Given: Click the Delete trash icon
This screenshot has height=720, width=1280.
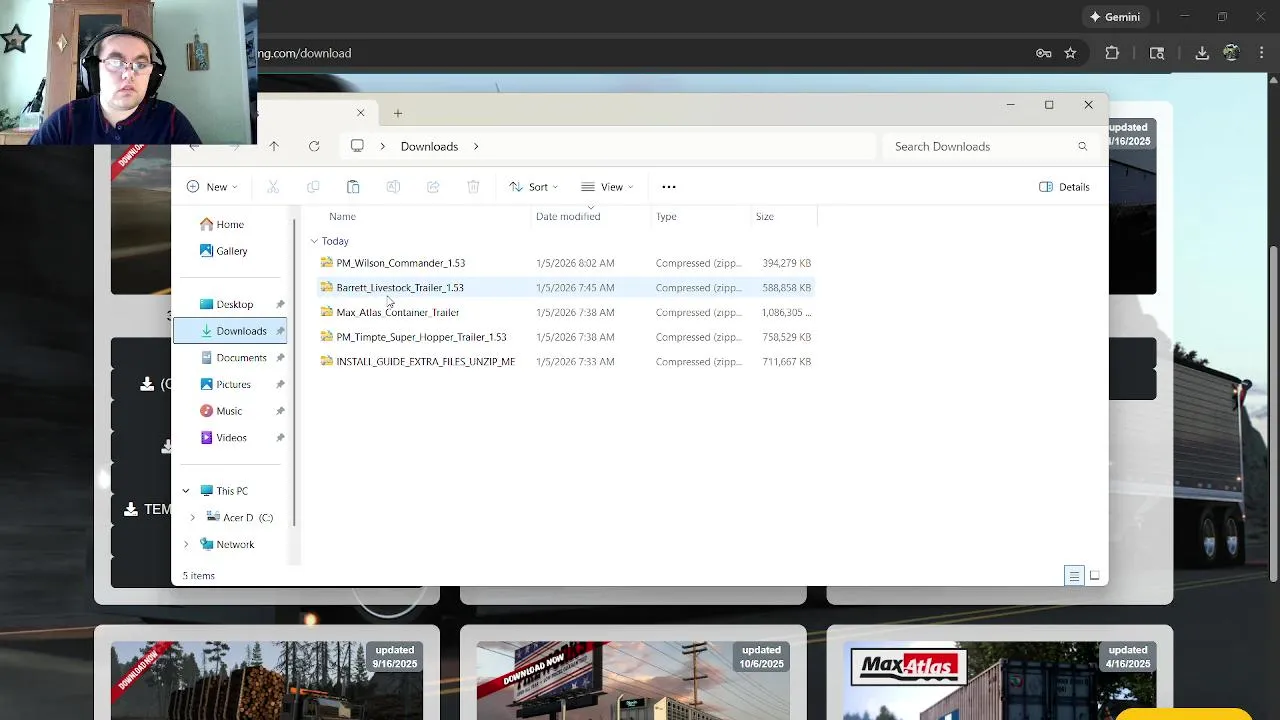Looking at the screenshot, I should (473, 187).
